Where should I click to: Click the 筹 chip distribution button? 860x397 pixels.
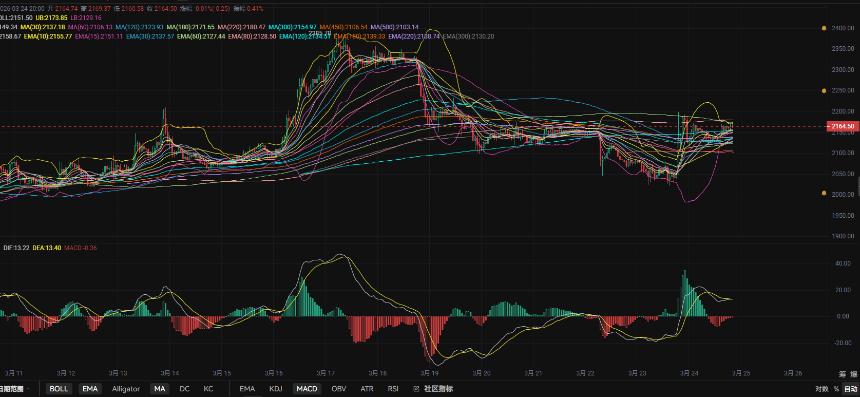842,375
